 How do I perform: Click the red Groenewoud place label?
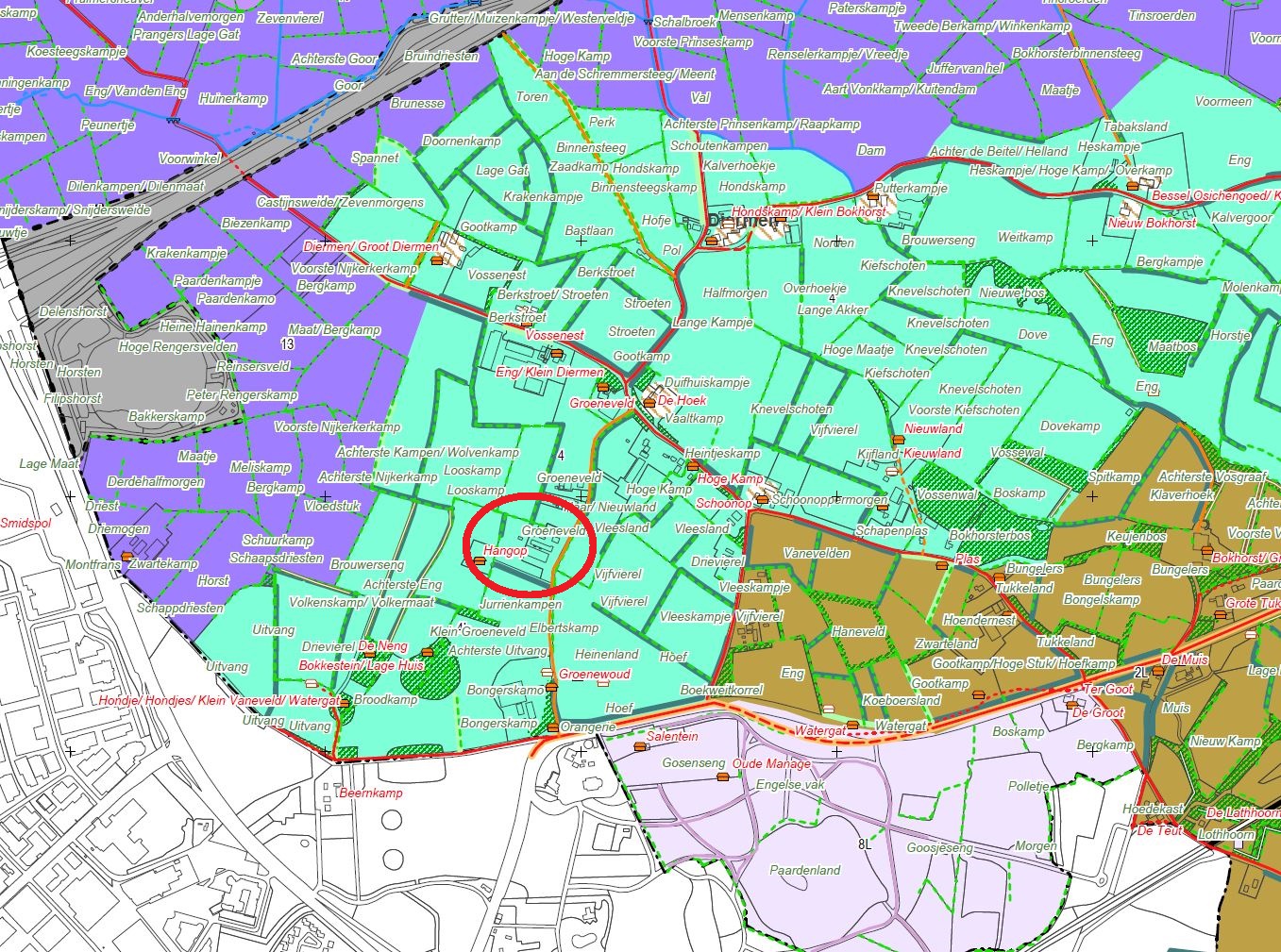pyautogui.click(x=594, y=675)
